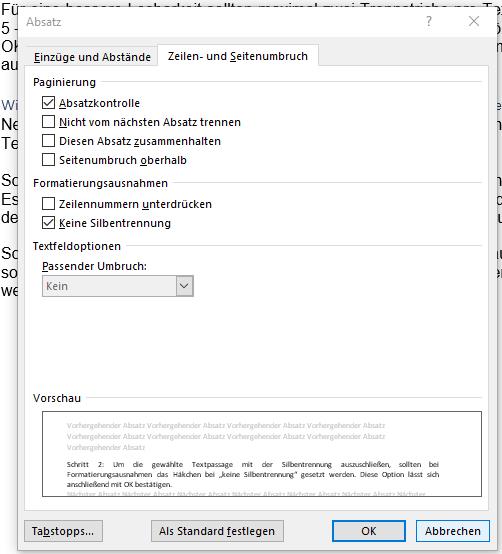Open the Tabstopps dialog button
The height and width of the screenshot is (554, 502).
(x=63, y=531)
